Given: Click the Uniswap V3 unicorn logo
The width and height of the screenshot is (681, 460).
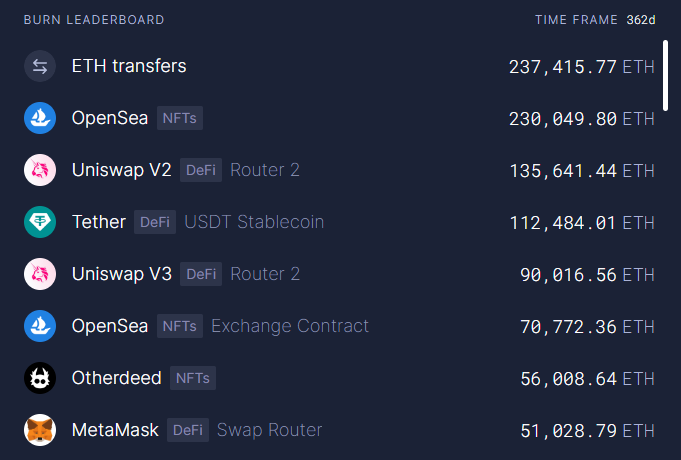Looking at the screenshot, I should pyautogui.click(x=40, y=274).
